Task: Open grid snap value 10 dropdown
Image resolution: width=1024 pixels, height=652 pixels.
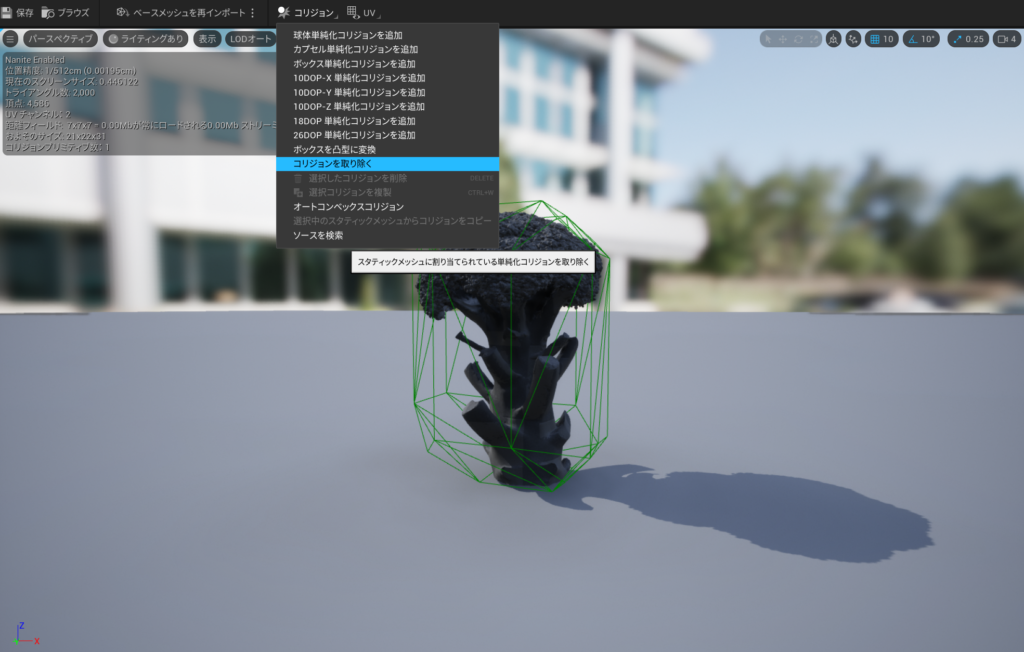Action: click(x=888, y=39)
